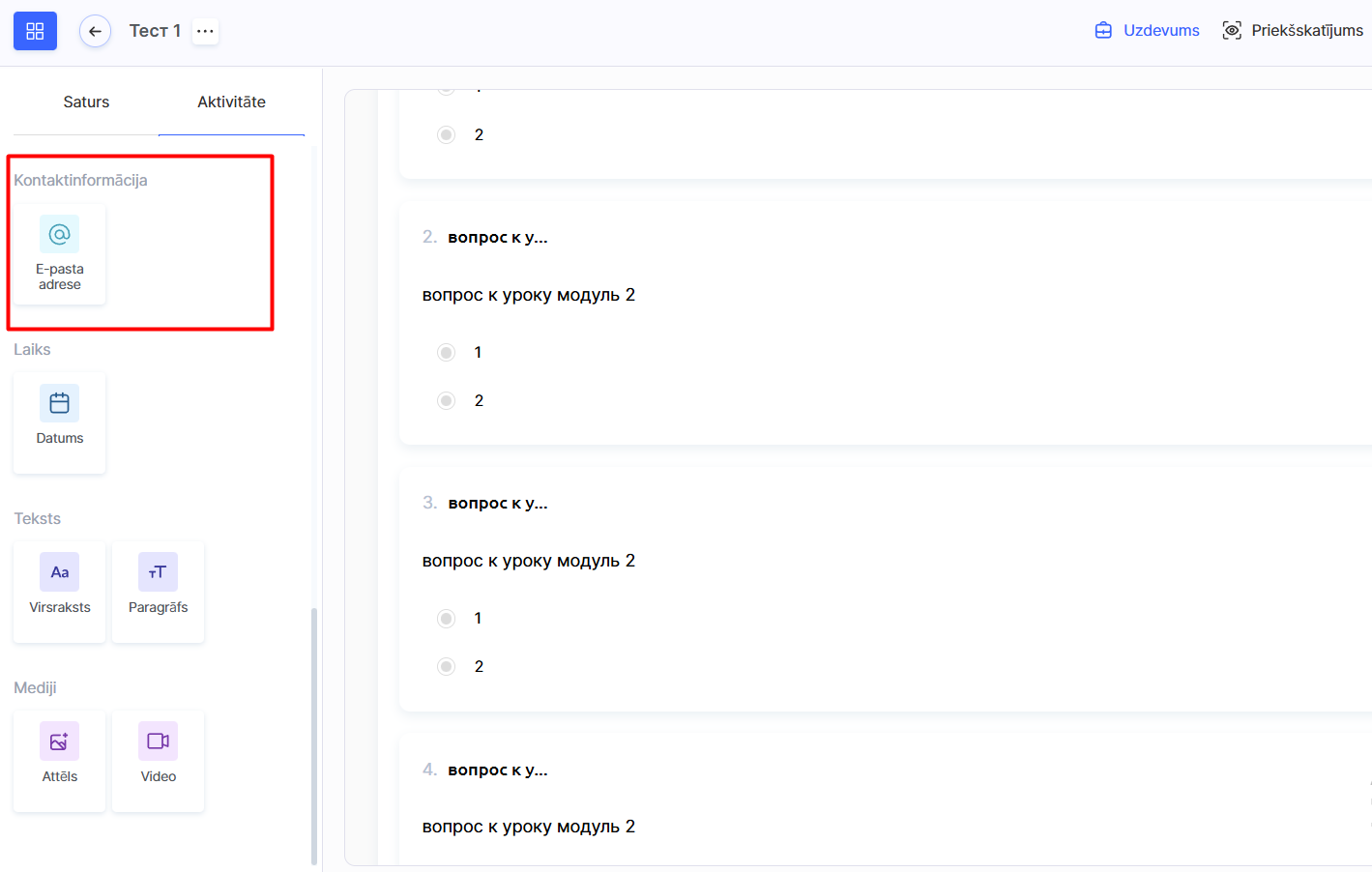This screenshot has width=1372, height=872.
Task: Insert a Paragrāfs text block
Action: (159, 592)
